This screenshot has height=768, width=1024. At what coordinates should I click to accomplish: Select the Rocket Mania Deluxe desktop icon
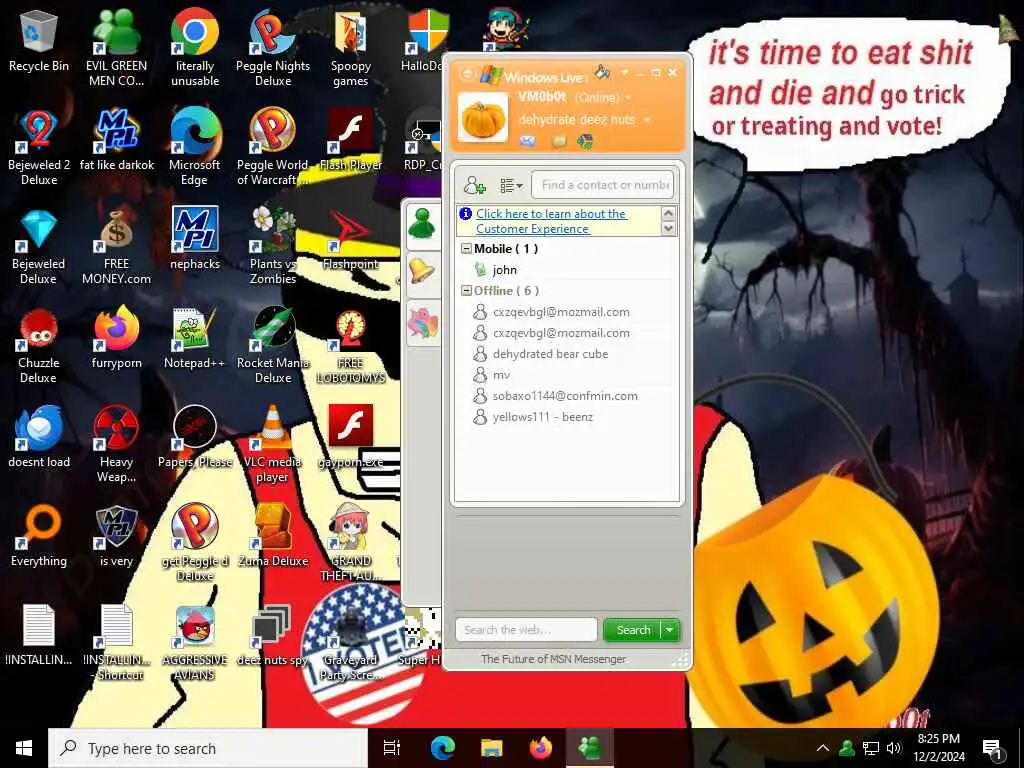273,346
